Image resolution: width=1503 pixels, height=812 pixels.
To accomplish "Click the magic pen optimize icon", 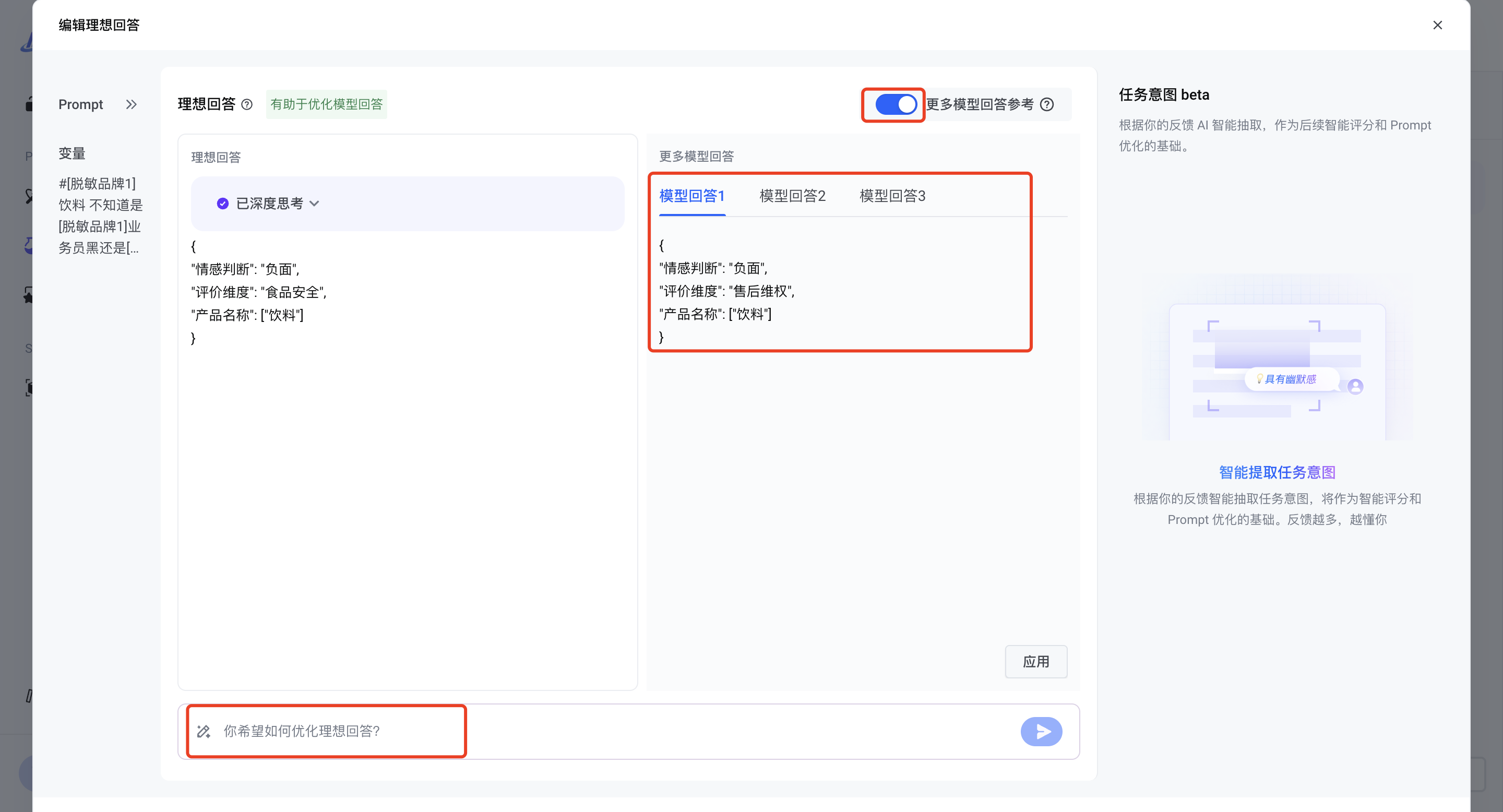I will [x=204, y=731].
